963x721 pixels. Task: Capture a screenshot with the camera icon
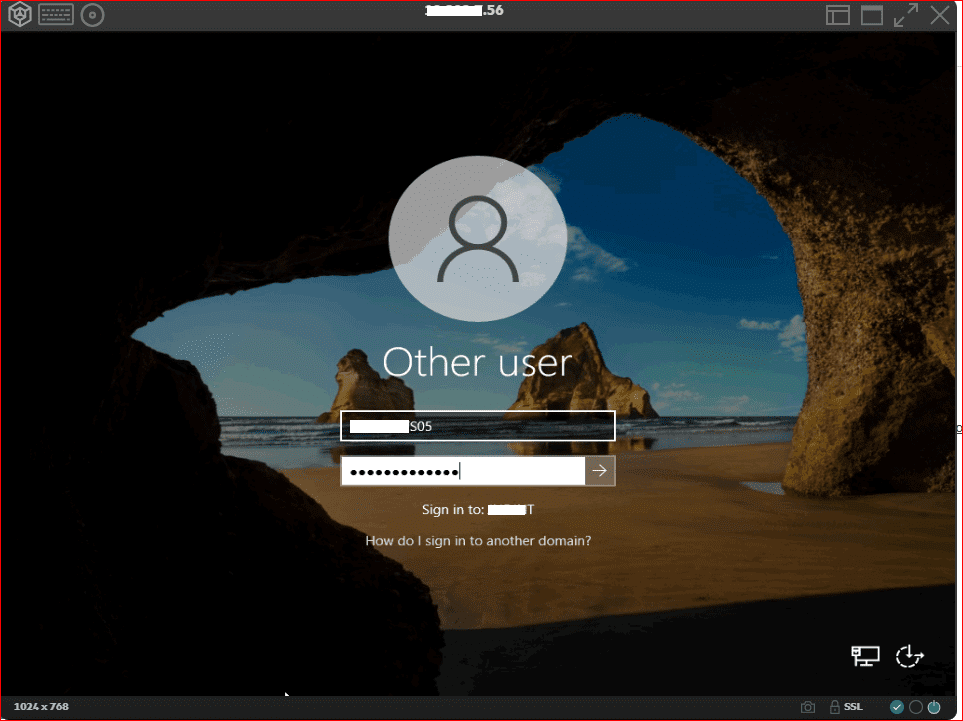point(808,707)
